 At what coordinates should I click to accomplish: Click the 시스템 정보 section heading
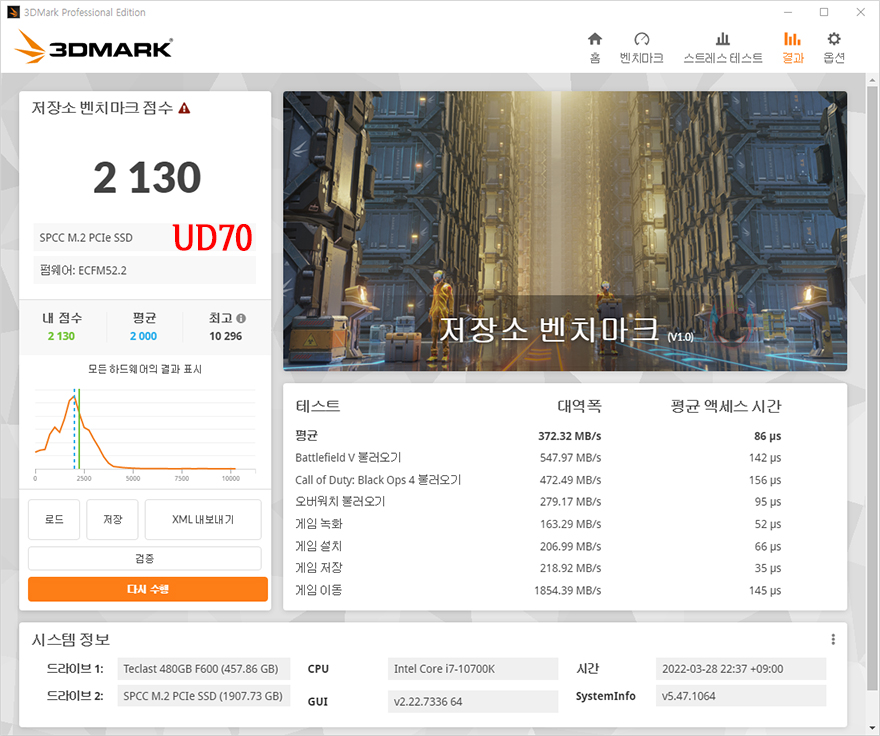pyautogui.click(x=71, y=640)
